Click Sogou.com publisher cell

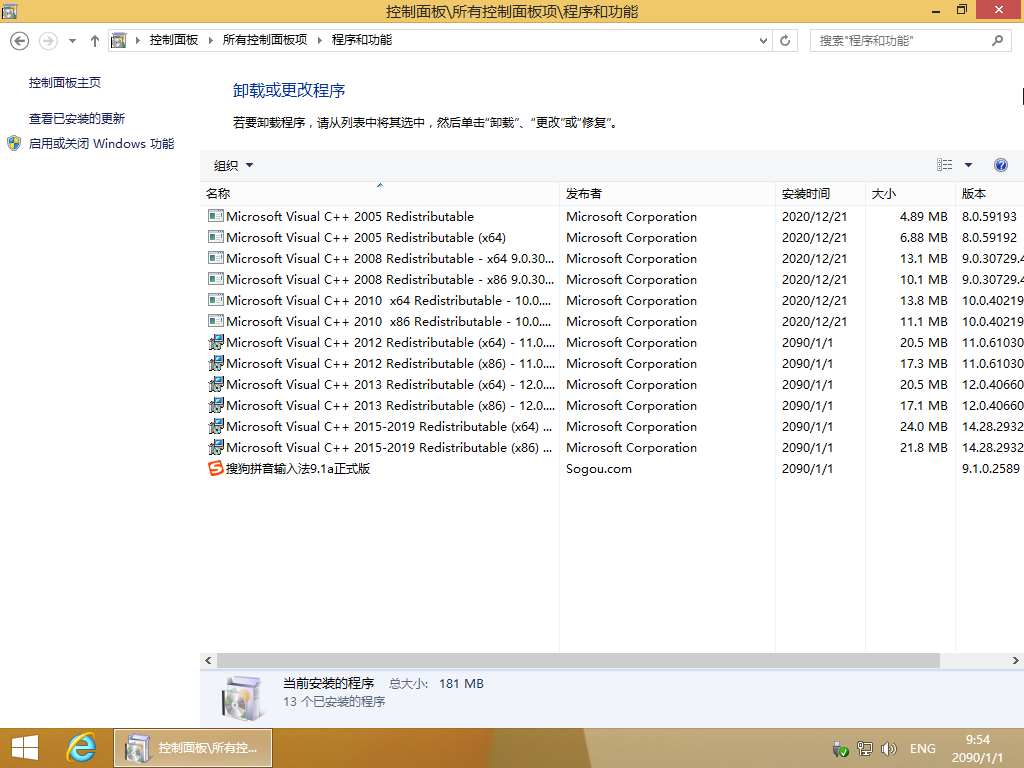[x=599, y=469]
